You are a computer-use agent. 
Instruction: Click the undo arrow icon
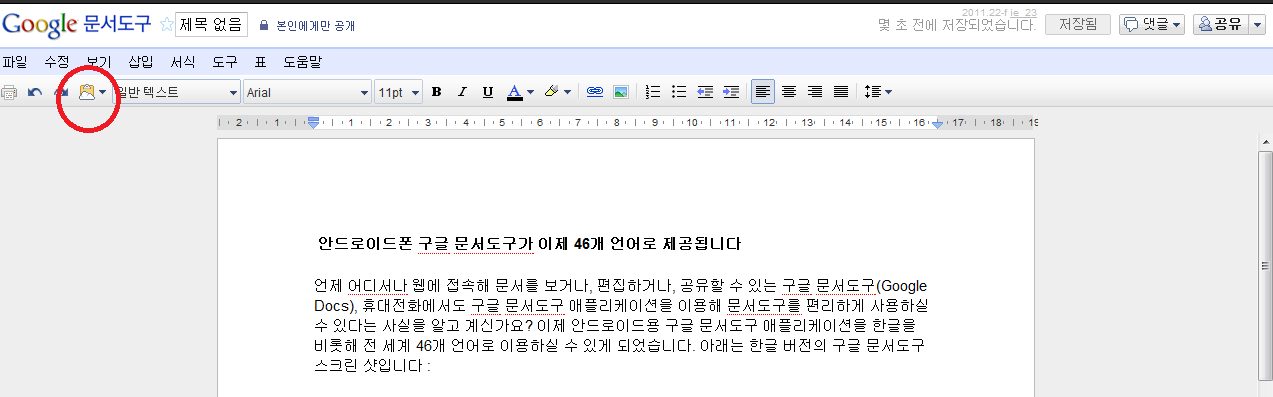tap(35, 92)
